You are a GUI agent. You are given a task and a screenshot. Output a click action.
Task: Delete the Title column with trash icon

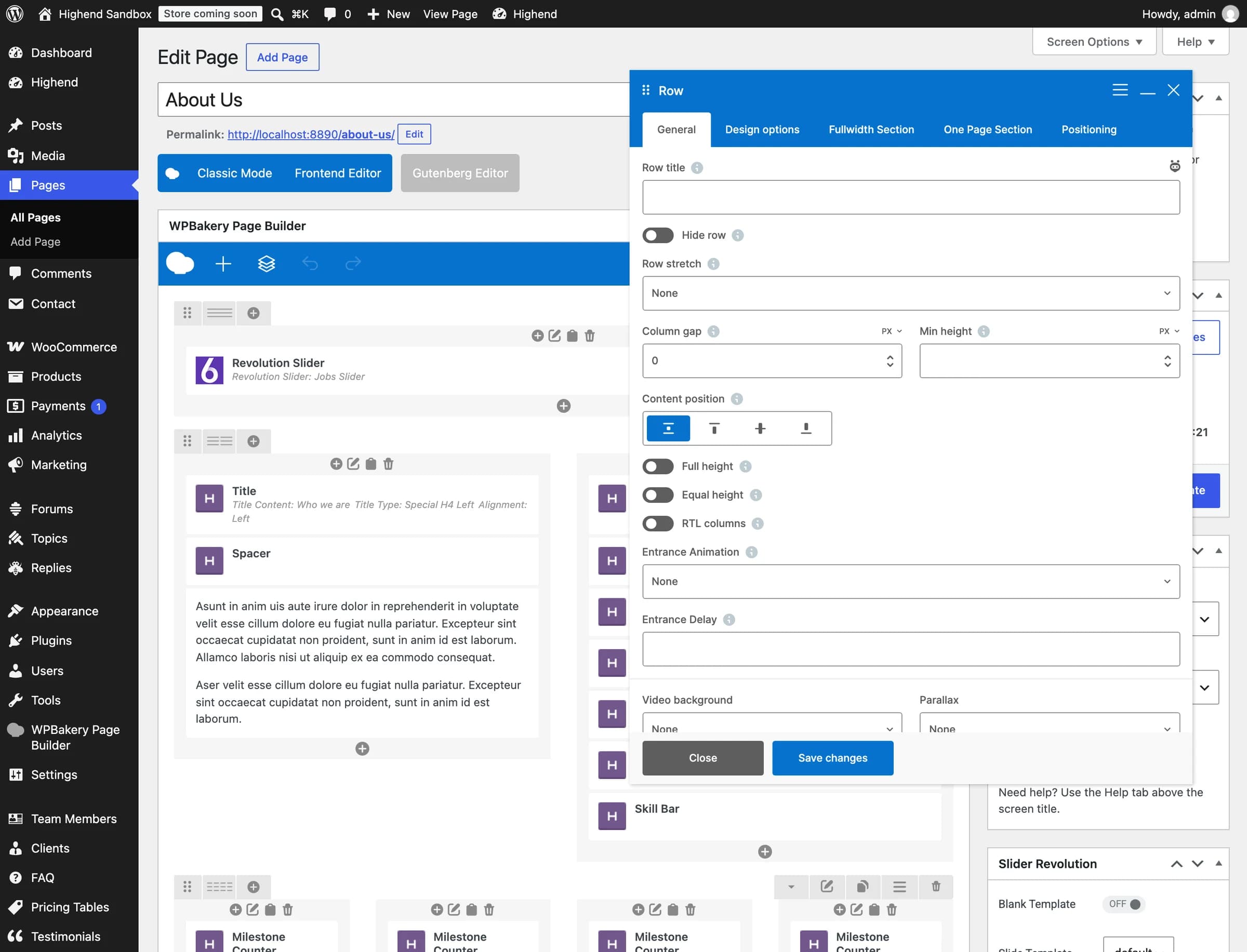[388, 464]
